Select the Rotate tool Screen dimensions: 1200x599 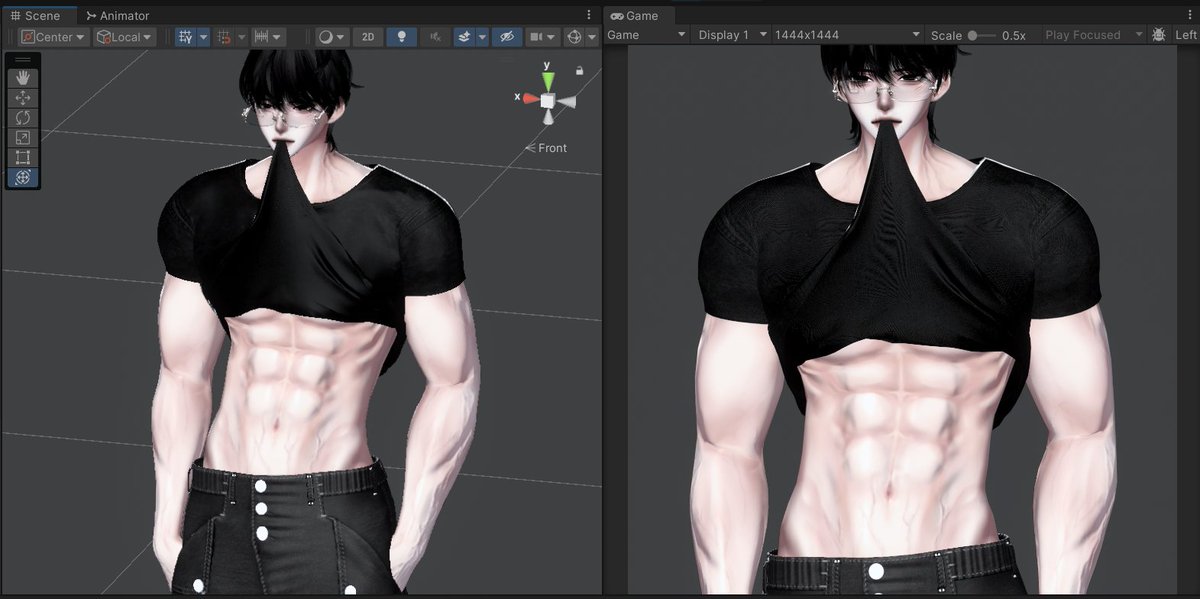pos(23,118)
